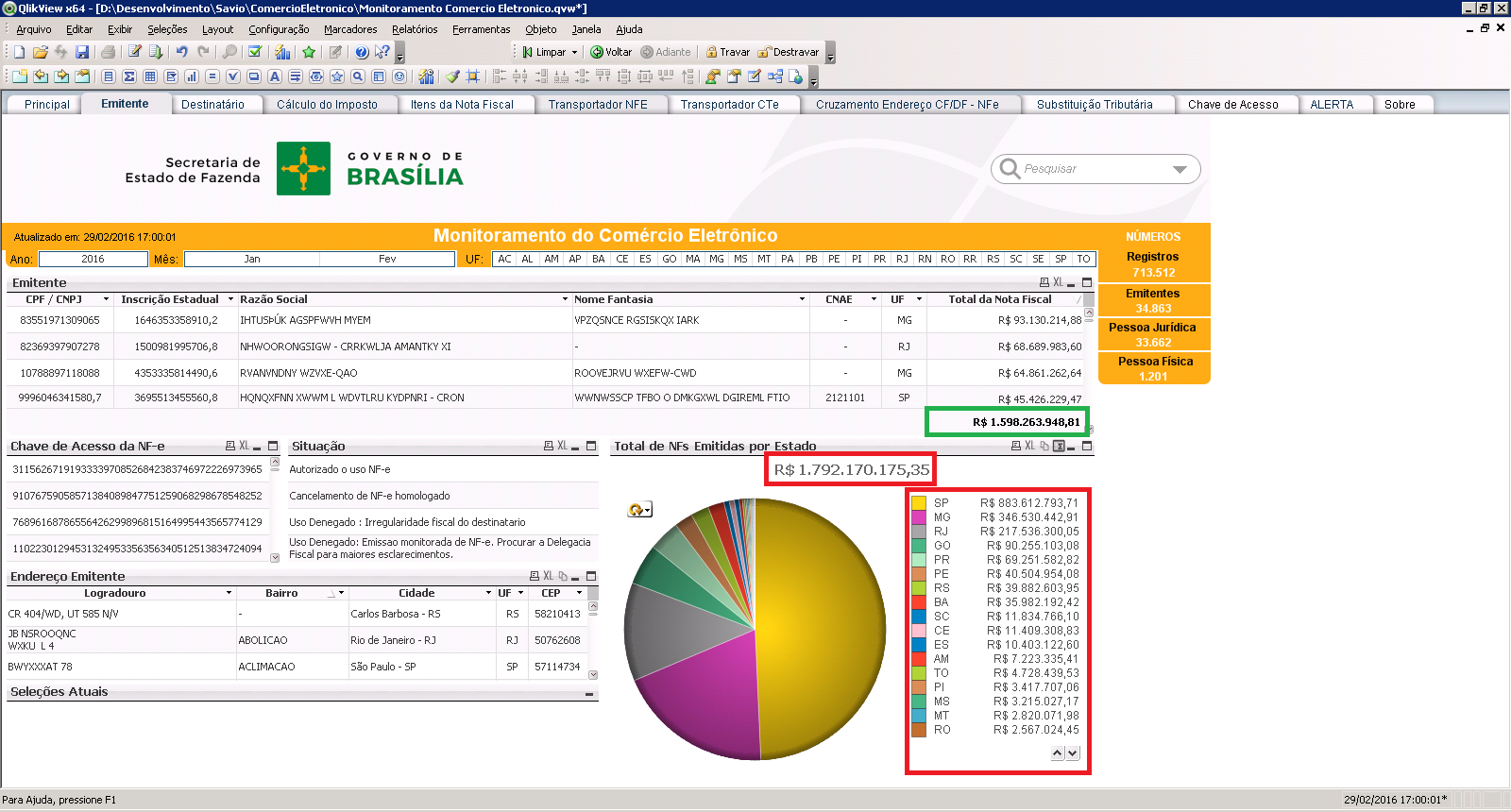Reload data with the Reload icon
Image resolution: width=1511 pixels, height=812 pixels.
point(156,52)
